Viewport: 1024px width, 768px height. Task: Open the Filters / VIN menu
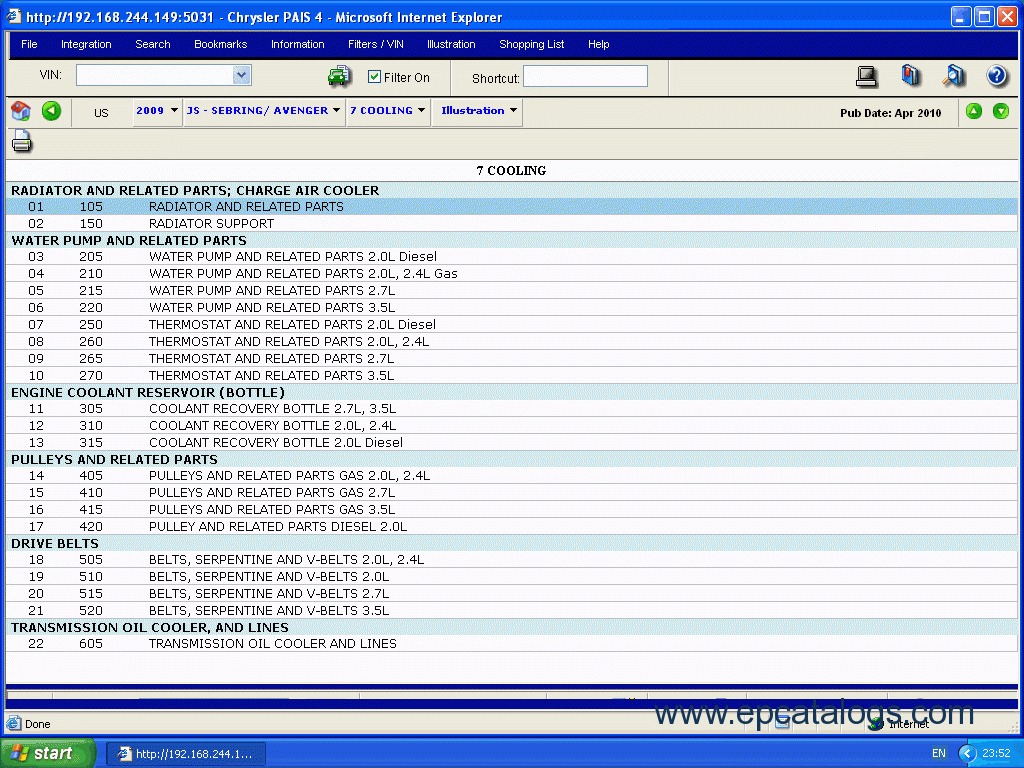[x=376, y=44]
